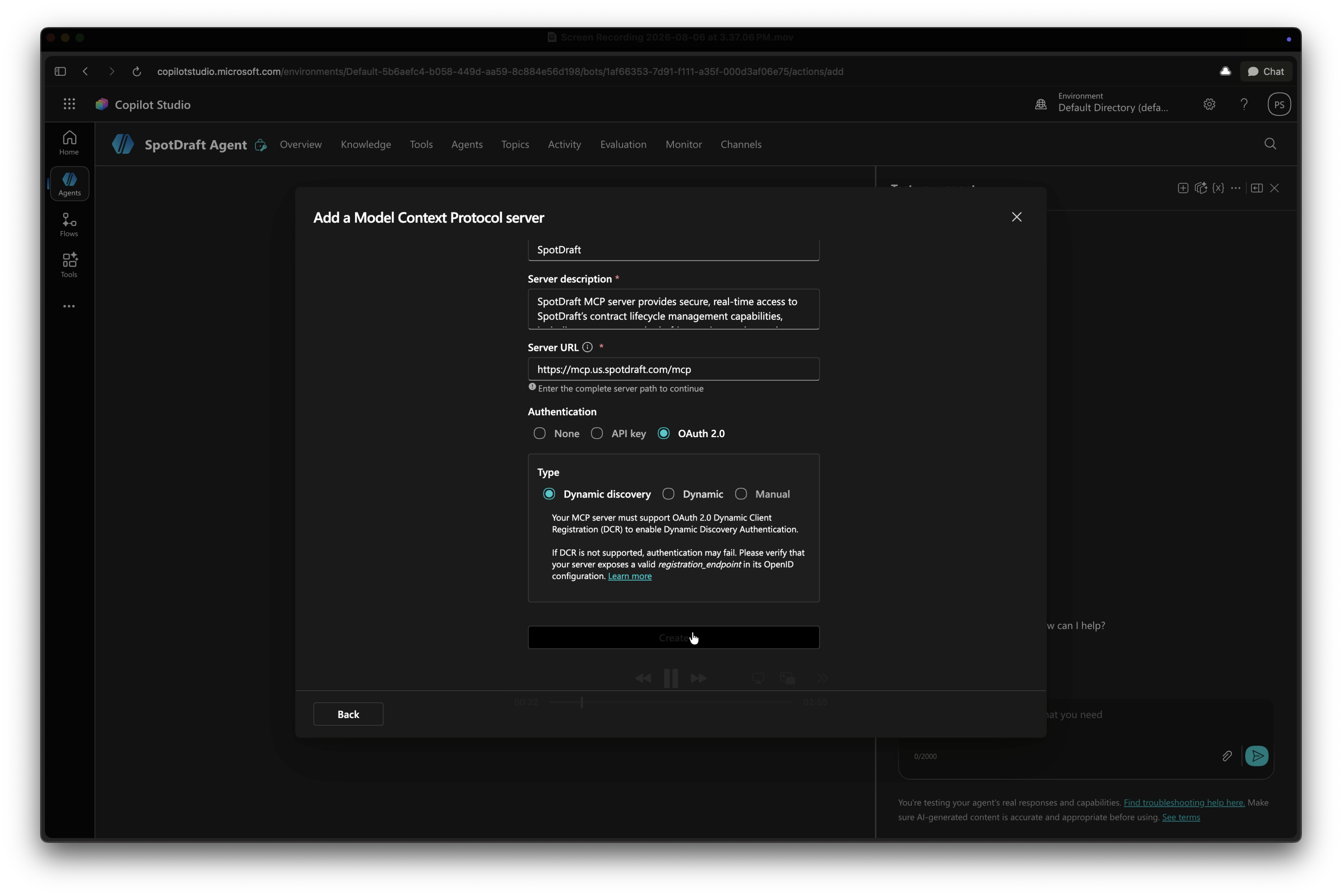
Task: Open the settings gear icon
Action: (1209, 104)
